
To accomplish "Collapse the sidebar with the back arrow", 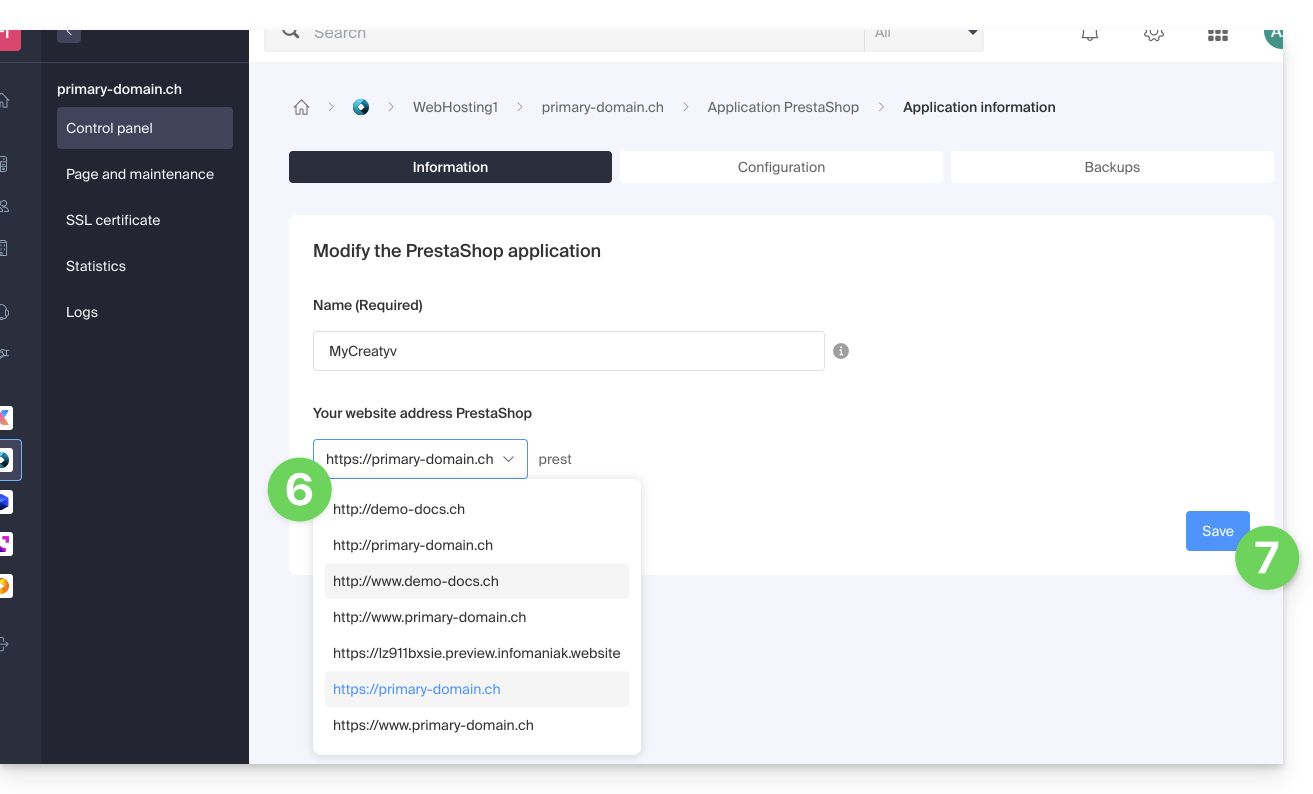I will click(x=68, y=34).
